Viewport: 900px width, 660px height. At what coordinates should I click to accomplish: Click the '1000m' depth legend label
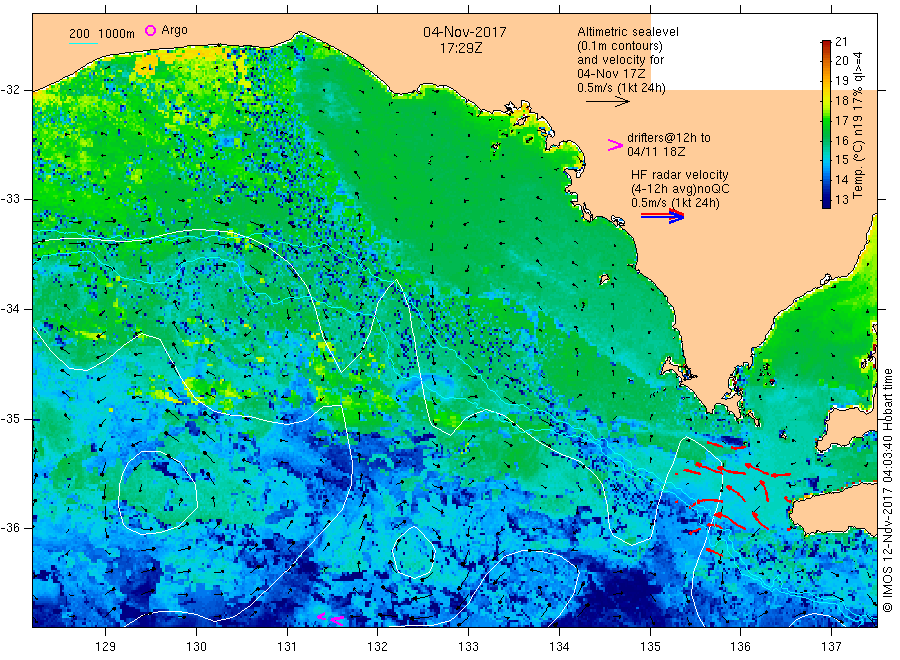117,34
